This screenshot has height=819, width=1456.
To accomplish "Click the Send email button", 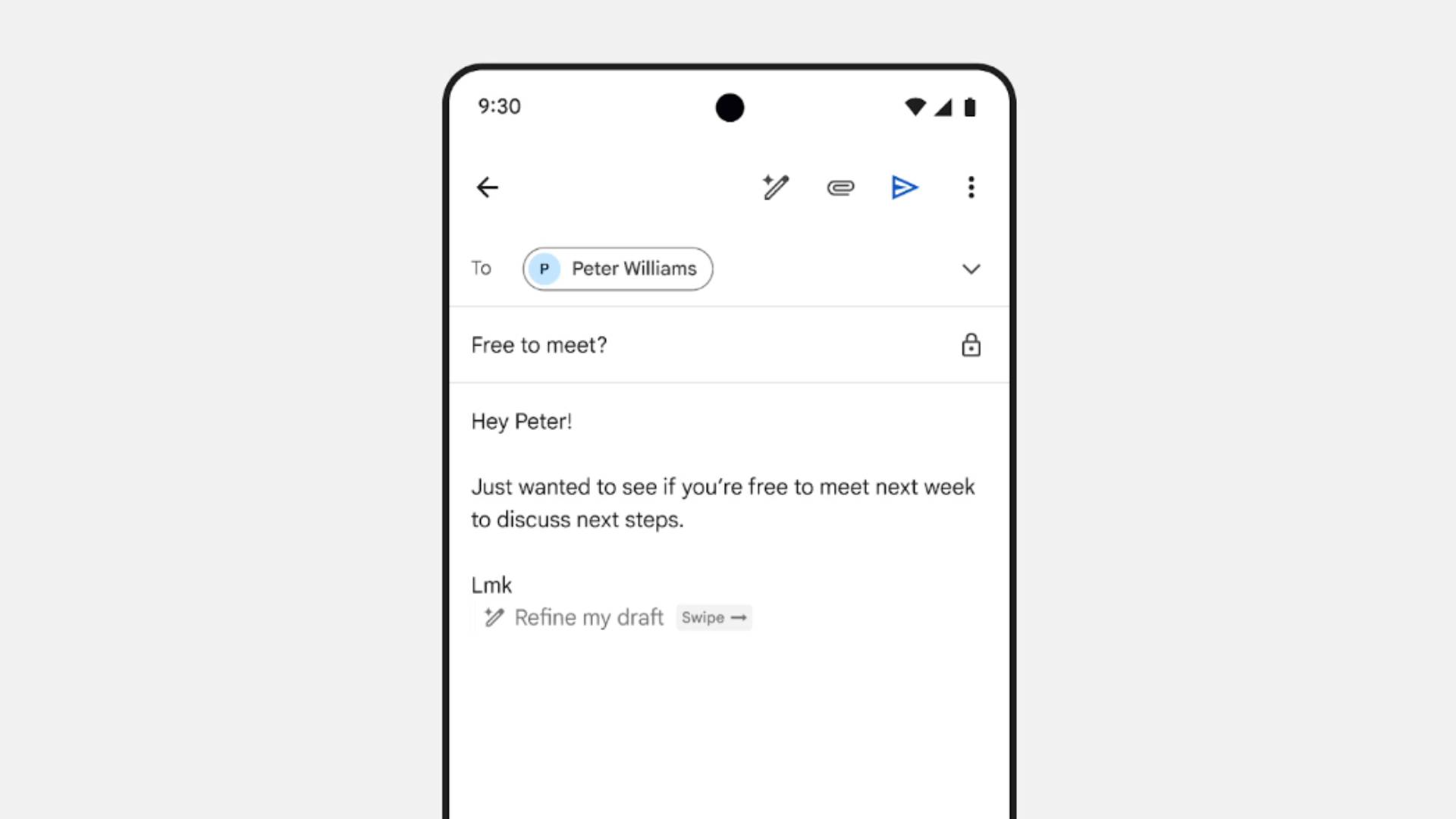I will tap(904, 188).
